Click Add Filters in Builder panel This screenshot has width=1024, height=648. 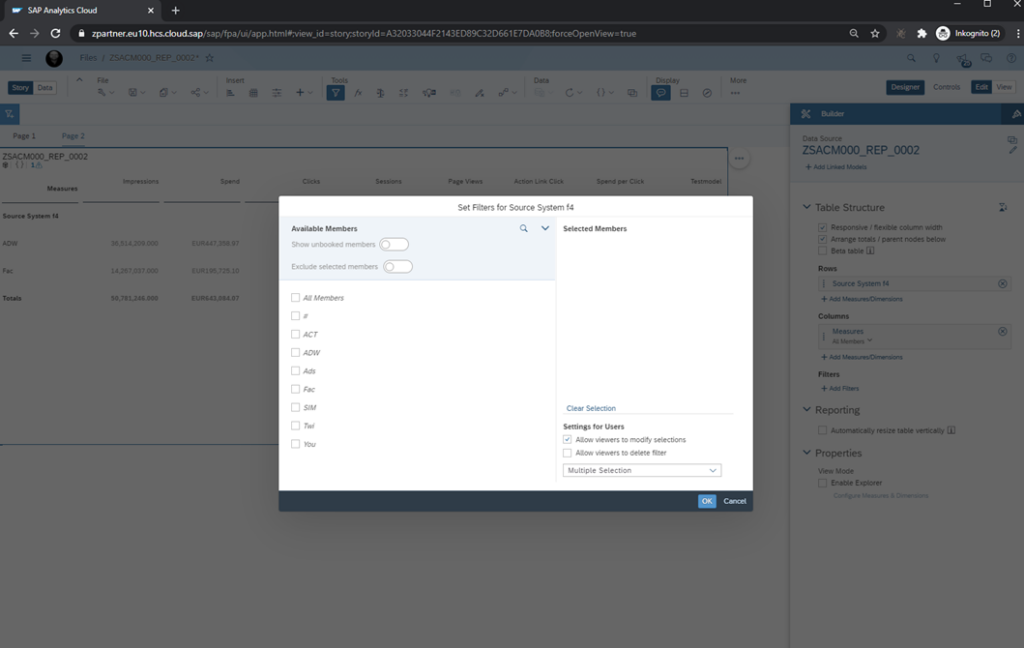click(x=840, y=389)
